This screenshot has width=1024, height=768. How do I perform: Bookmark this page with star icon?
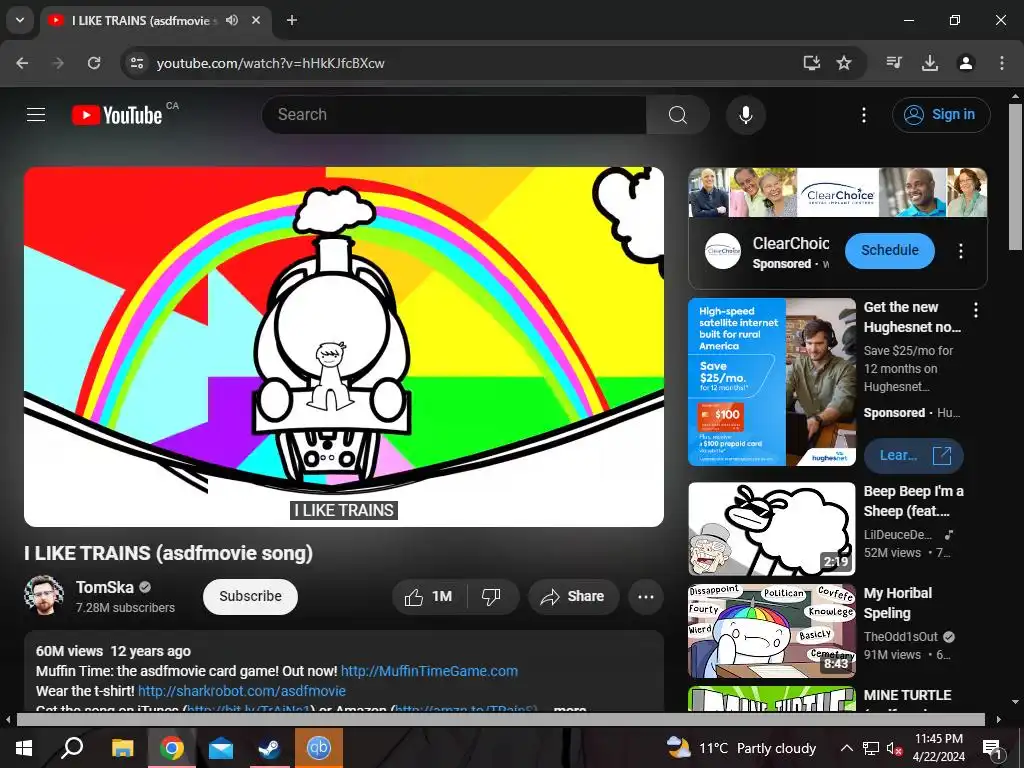click(844, 63)
